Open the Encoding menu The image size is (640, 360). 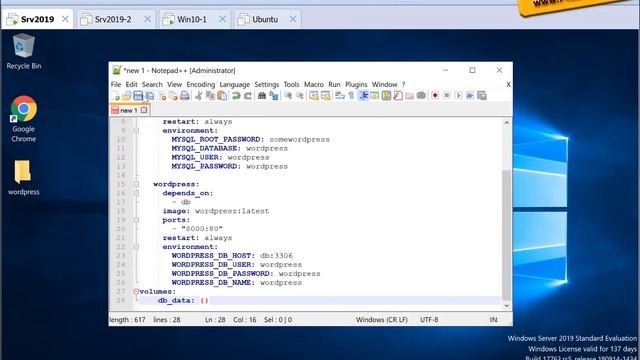tap(200, 84)
